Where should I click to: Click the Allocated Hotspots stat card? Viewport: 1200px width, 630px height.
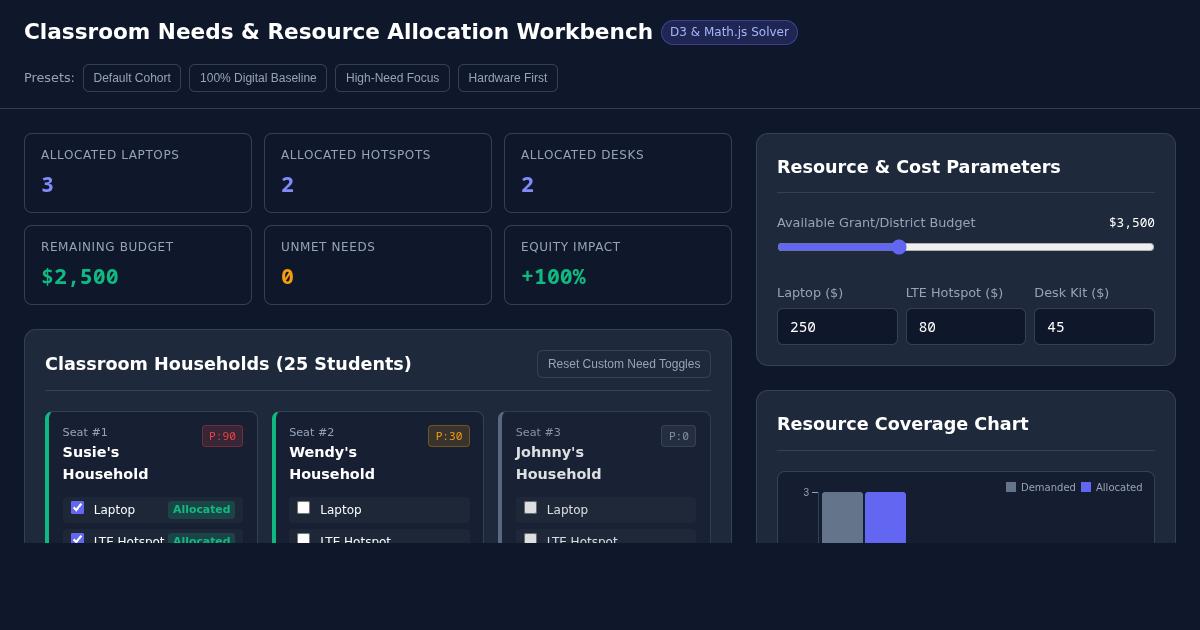tap(378, 173)
